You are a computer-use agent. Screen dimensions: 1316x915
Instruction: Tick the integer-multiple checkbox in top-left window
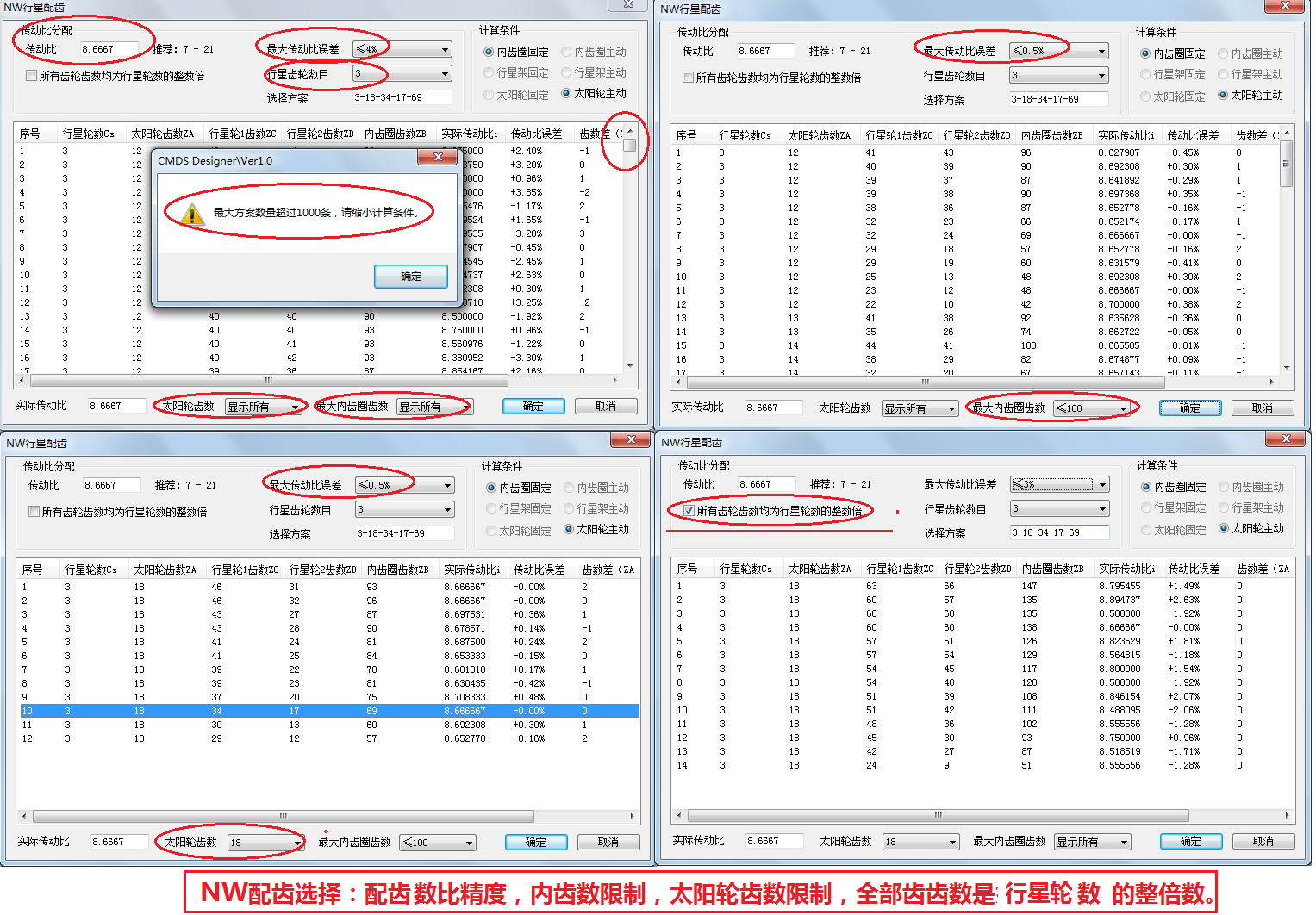32,76
